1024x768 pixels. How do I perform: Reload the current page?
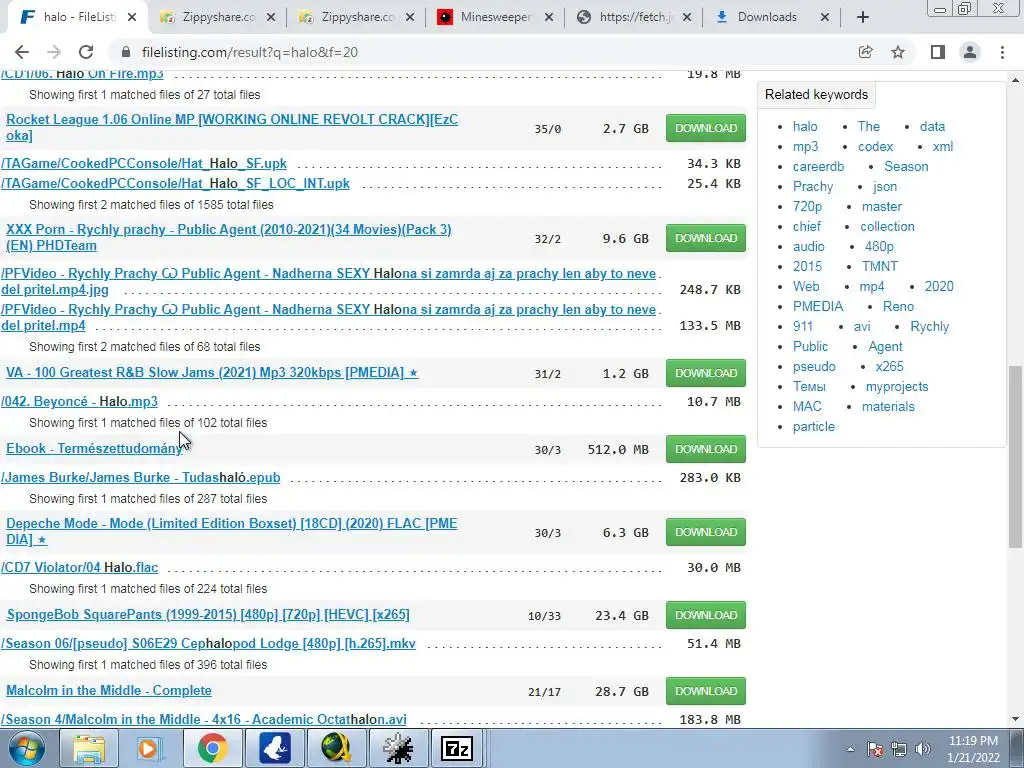coord(86,52)
